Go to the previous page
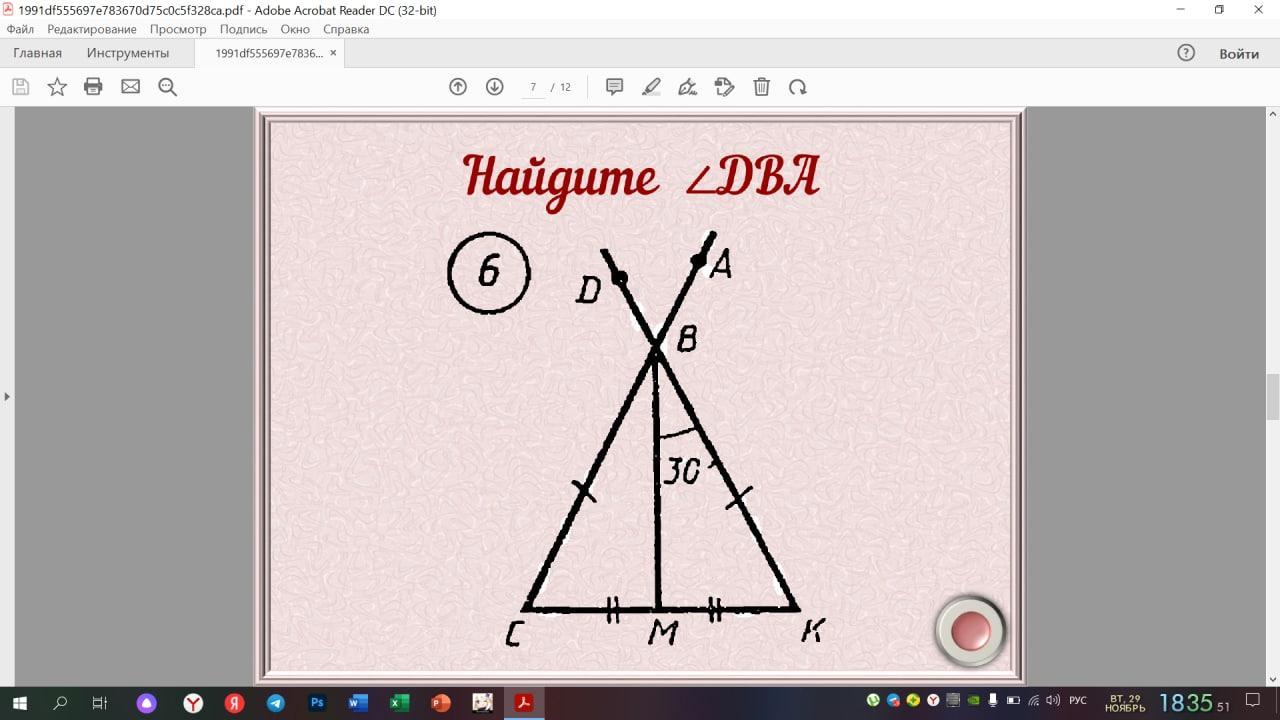The image size is (1280, 720). (458, 87)
